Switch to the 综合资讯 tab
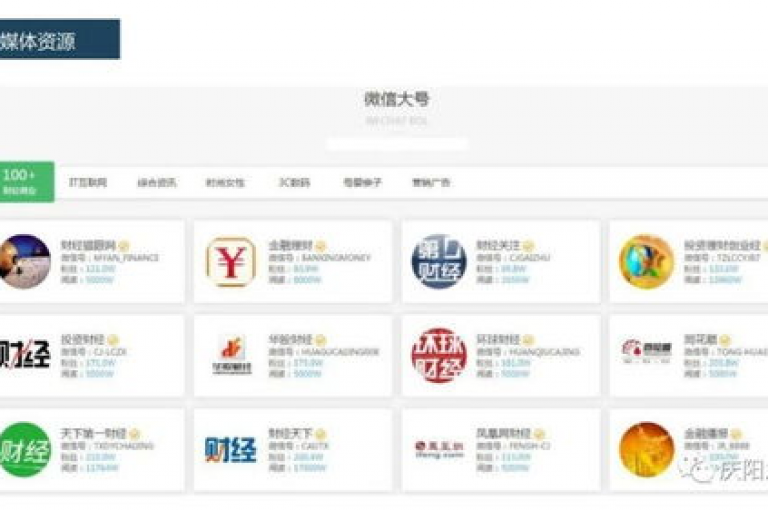Image resolution: width=768 pixels, height=510 pixels. 157,183
